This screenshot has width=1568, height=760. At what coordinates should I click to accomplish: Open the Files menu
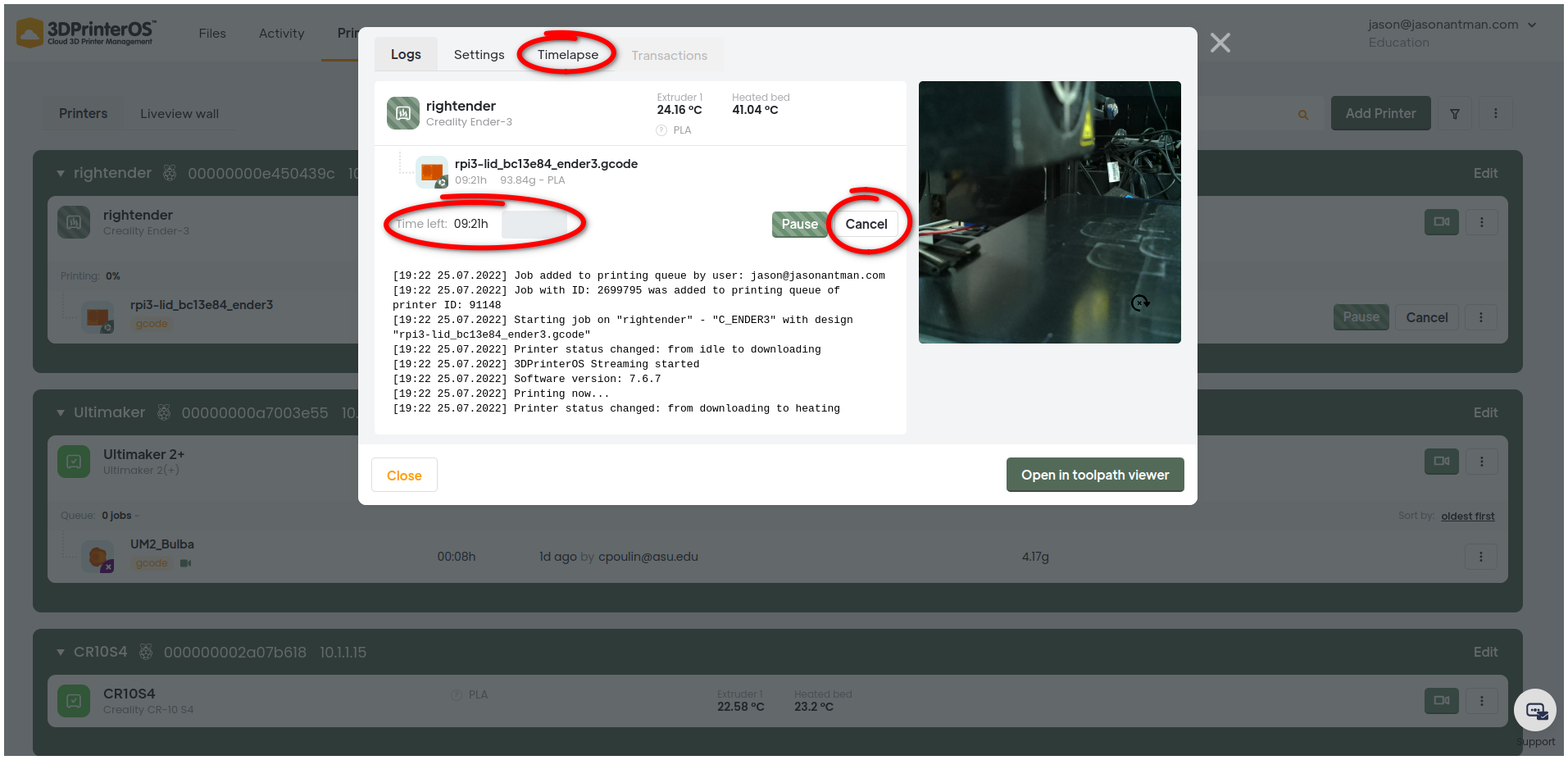(212, 34)
